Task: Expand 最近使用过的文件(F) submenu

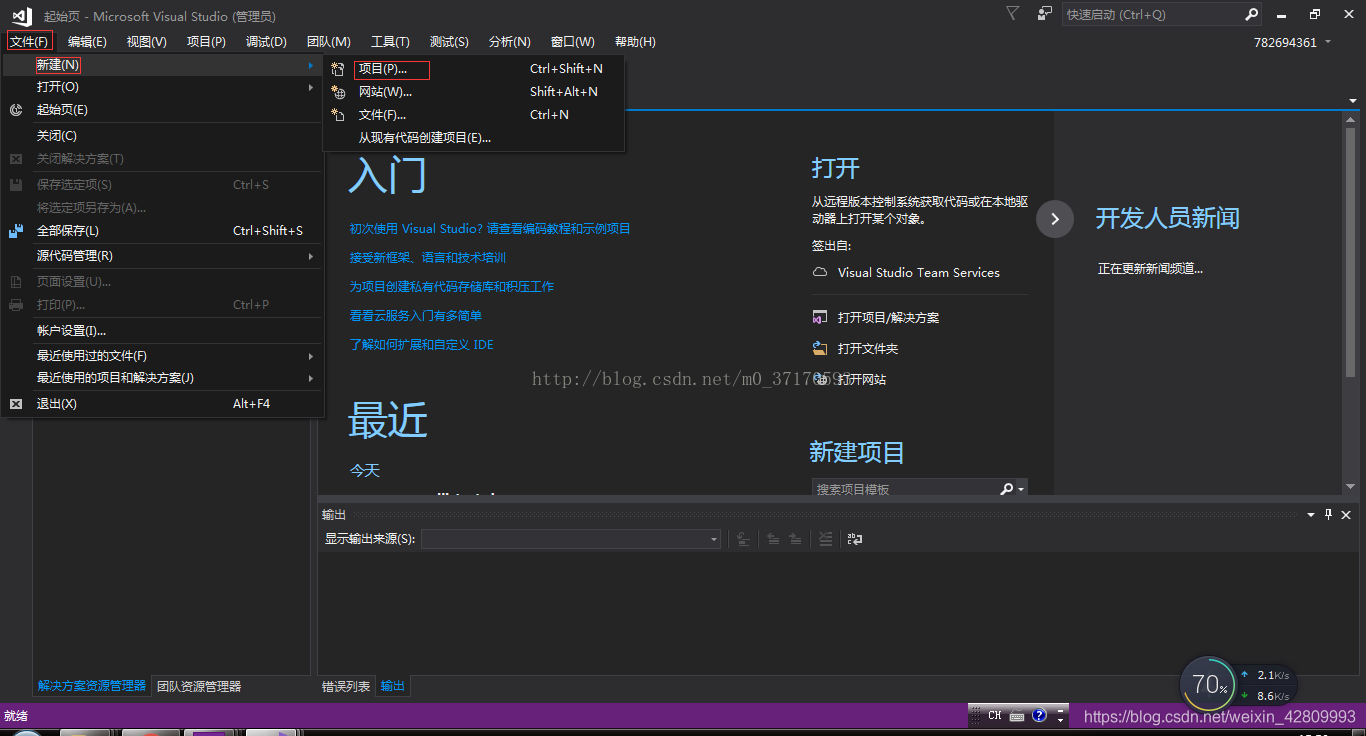Action: 311,356
